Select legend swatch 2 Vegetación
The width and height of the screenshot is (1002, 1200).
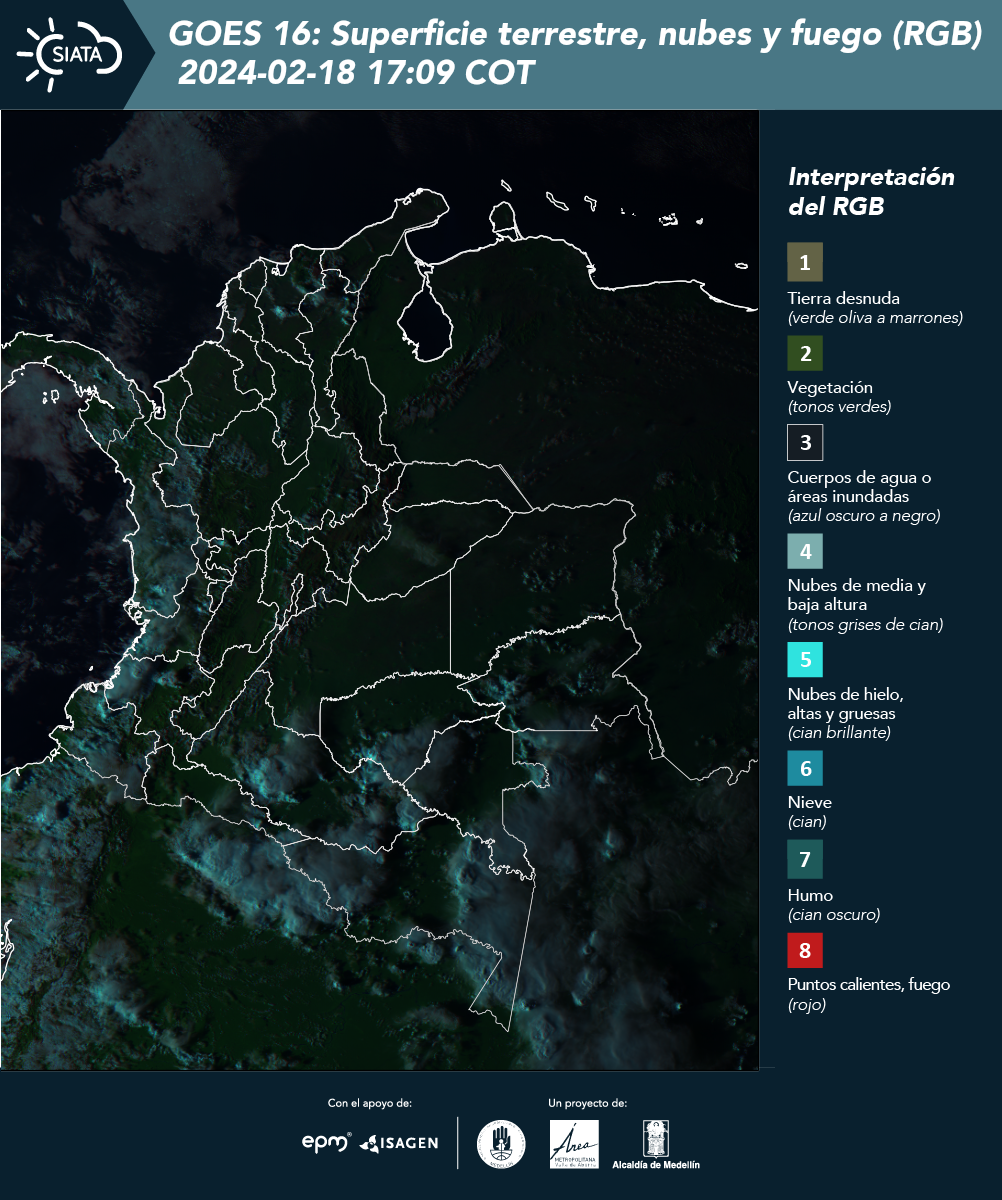pos(805,353)
